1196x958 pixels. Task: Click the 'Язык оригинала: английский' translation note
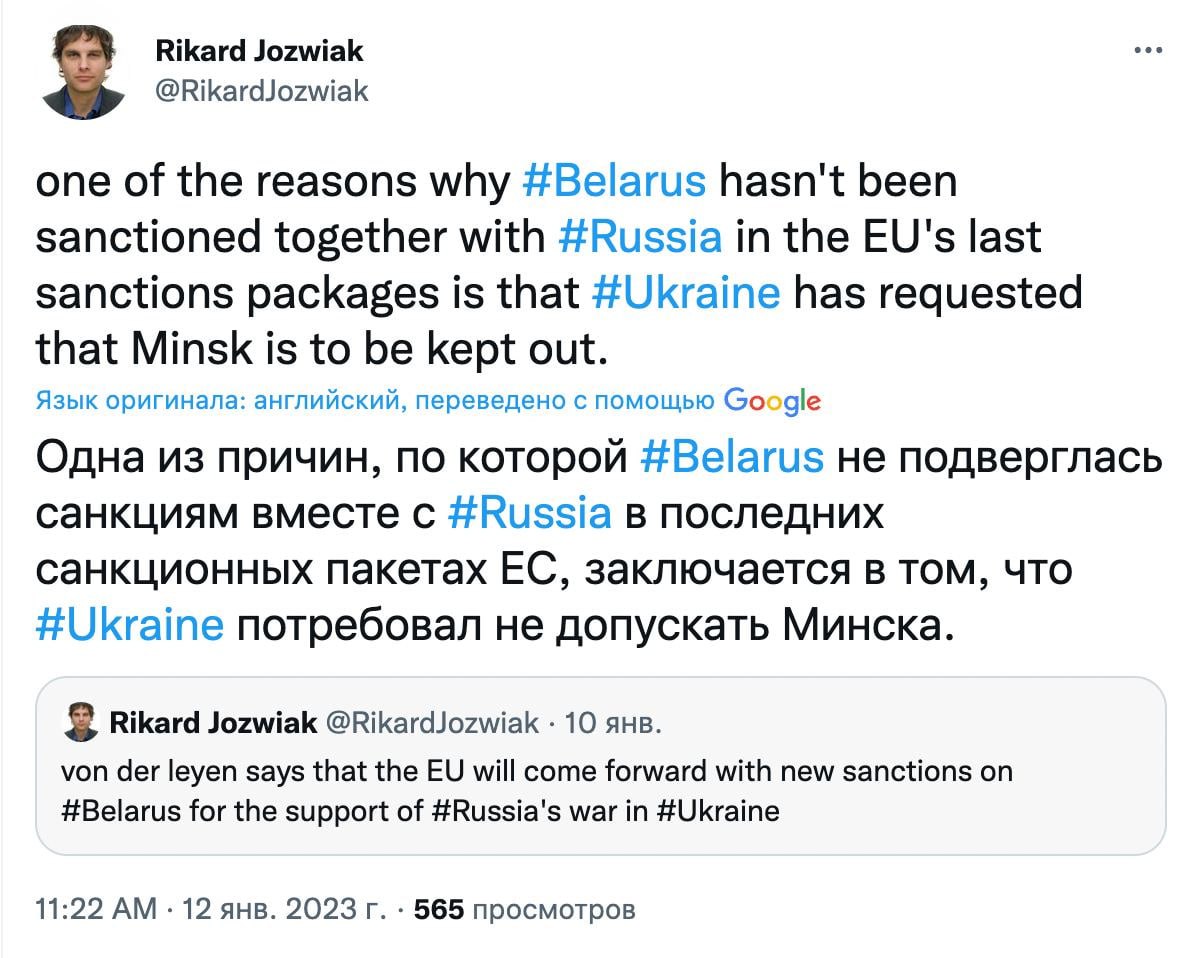218,401
